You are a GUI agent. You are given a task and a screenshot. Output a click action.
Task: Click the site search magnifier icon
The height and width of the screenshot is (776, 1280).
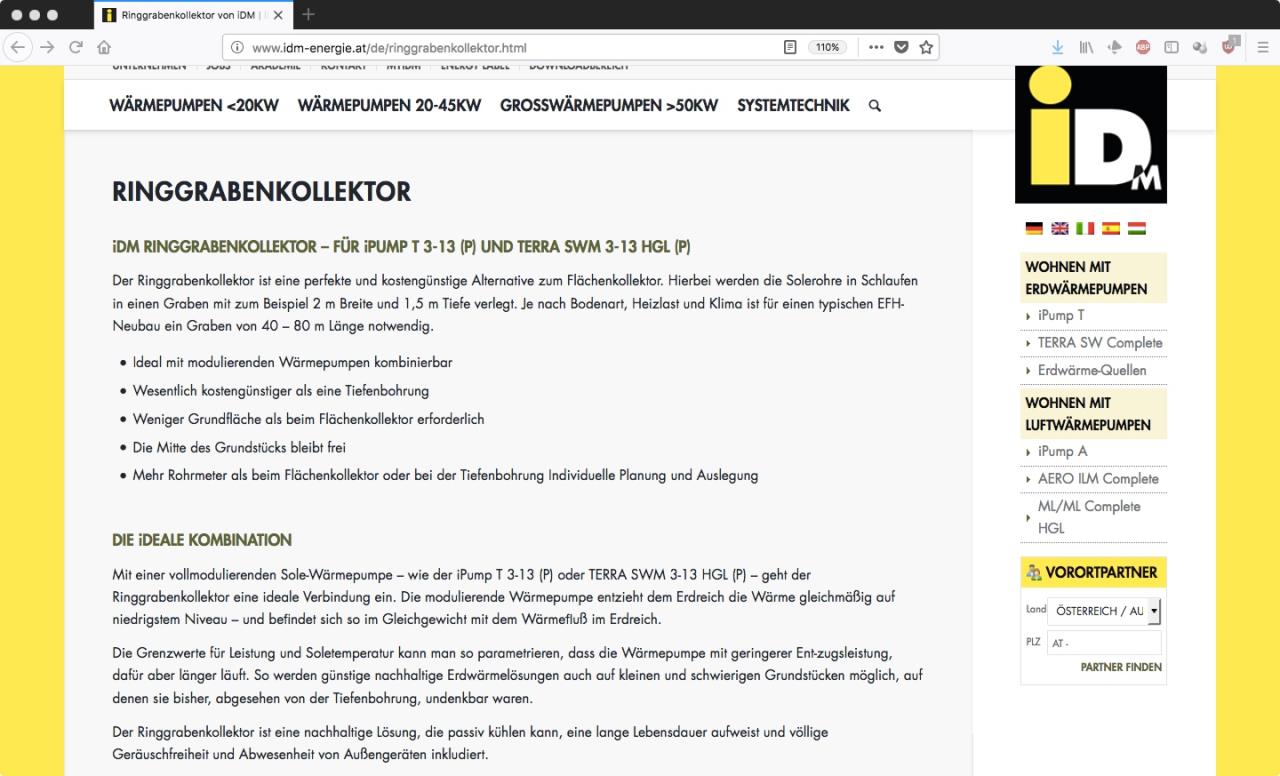pyautogui.click(x=875, y=106)
